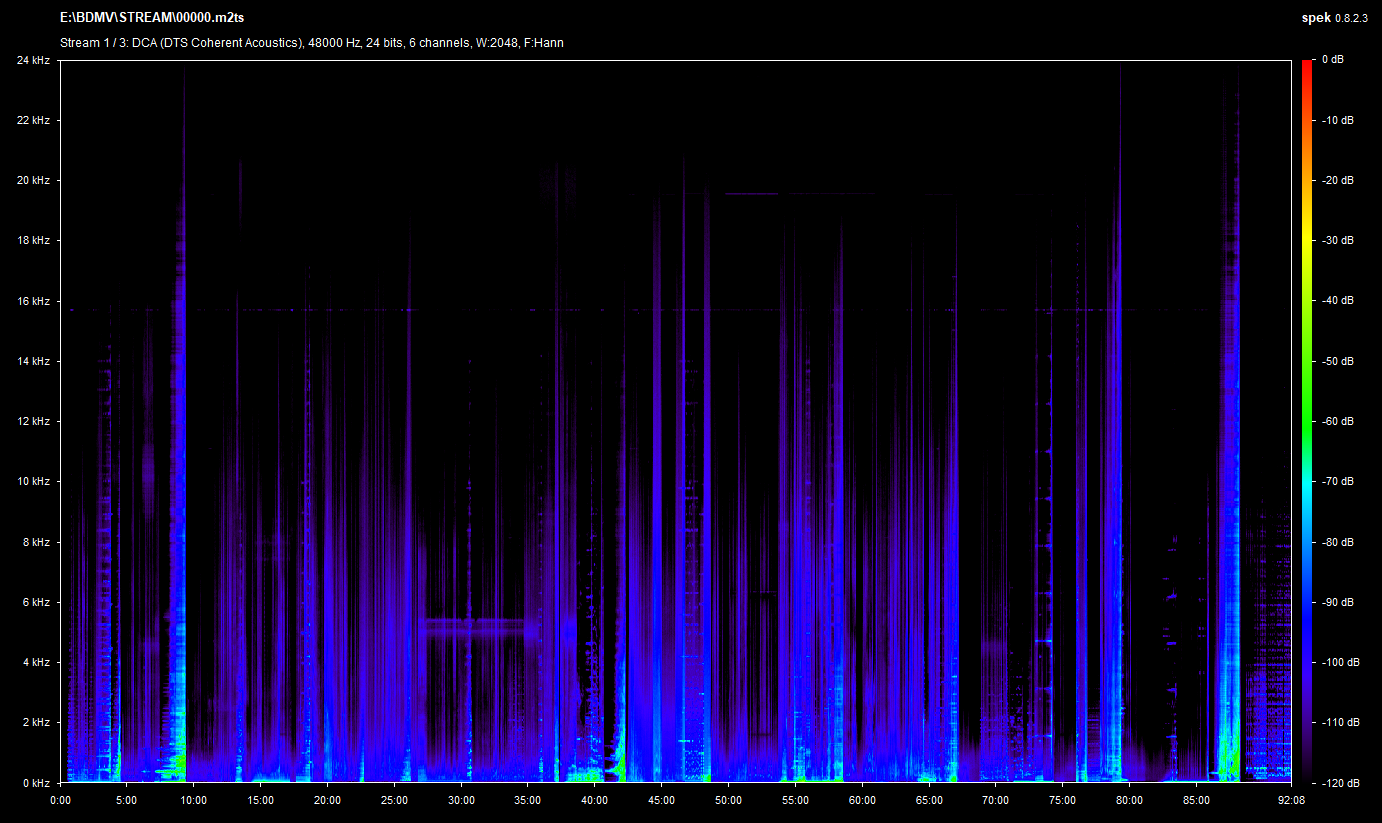
Task: Click the 0:00 time axis label
Action: pyautogui.click(x=60, y=800)
